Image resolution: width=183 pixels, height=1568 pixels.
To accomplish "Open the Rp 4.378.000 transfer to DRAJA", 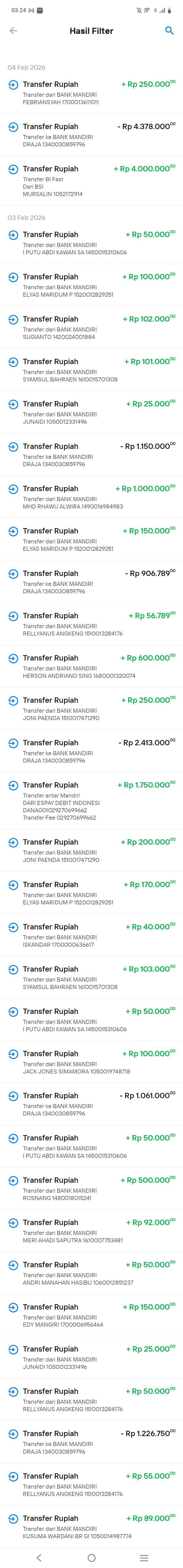I will click(x=91, y=134).
